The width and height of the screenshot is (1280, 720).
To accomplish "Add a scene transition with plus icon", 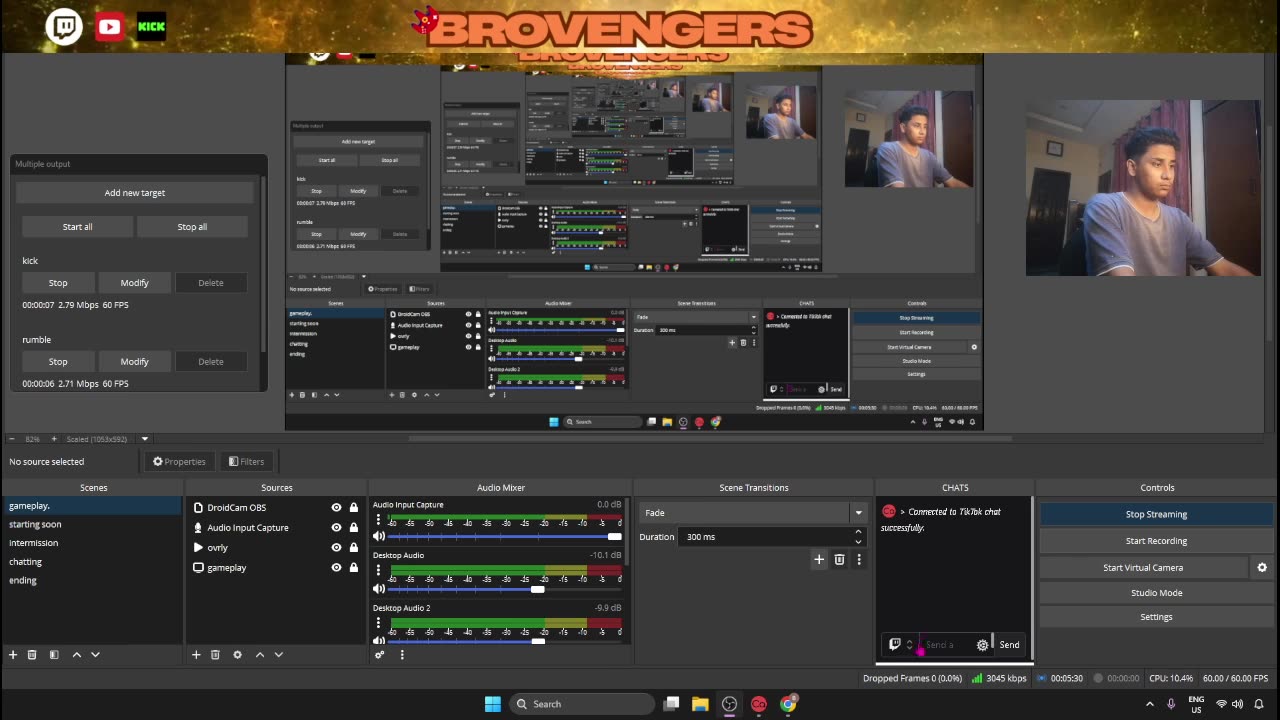I will (819, 559).
